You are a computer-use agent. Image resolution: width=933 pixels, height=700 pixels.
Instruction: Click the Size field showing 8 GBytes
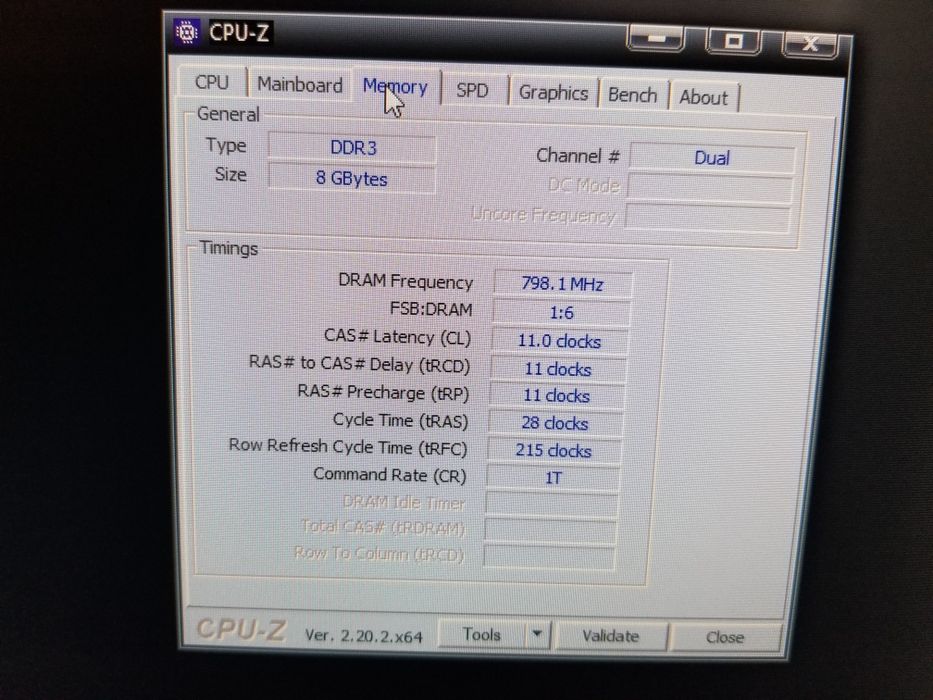(x=352, y=179)
